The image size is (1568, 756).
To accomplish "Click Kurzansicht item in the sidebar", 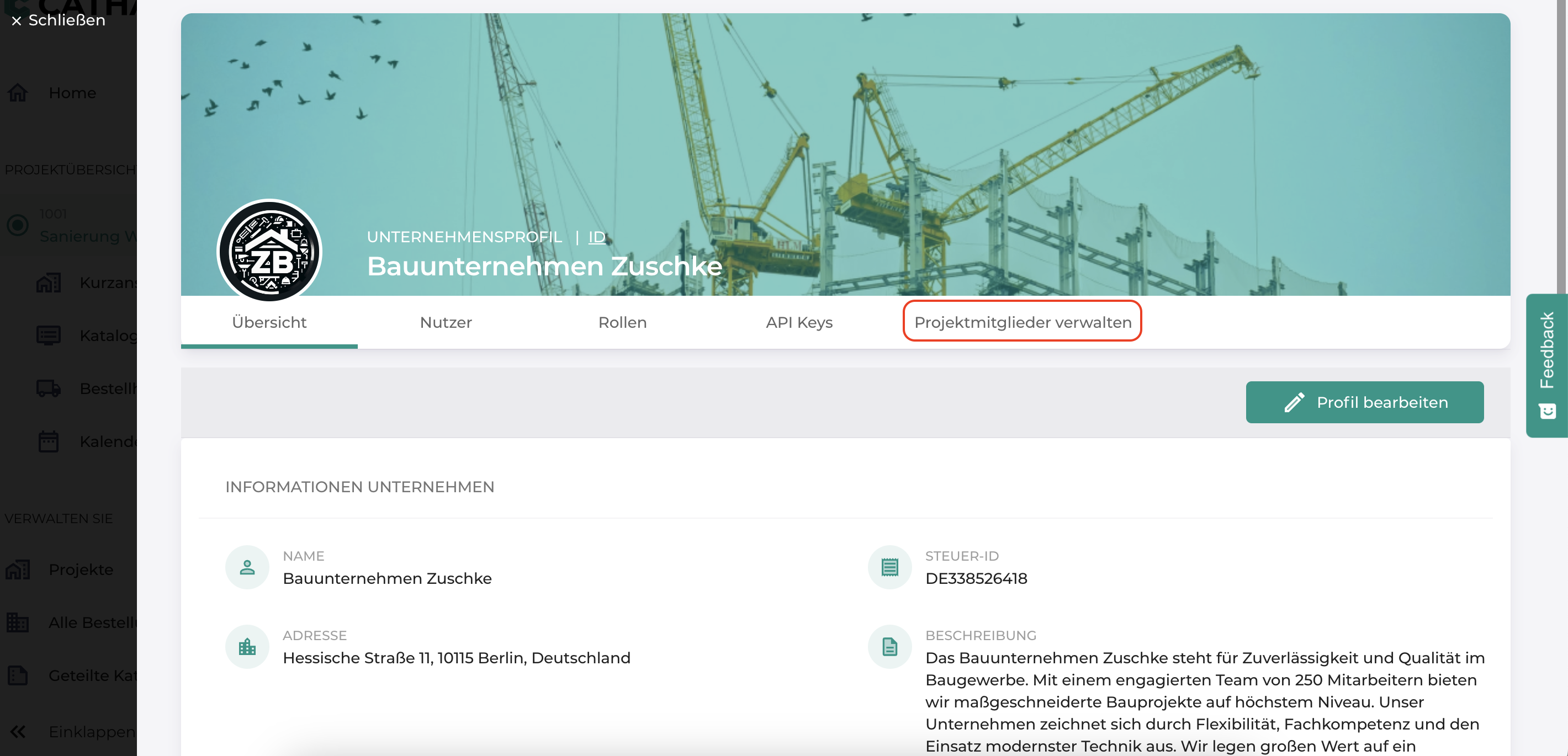I will [108, 283].
